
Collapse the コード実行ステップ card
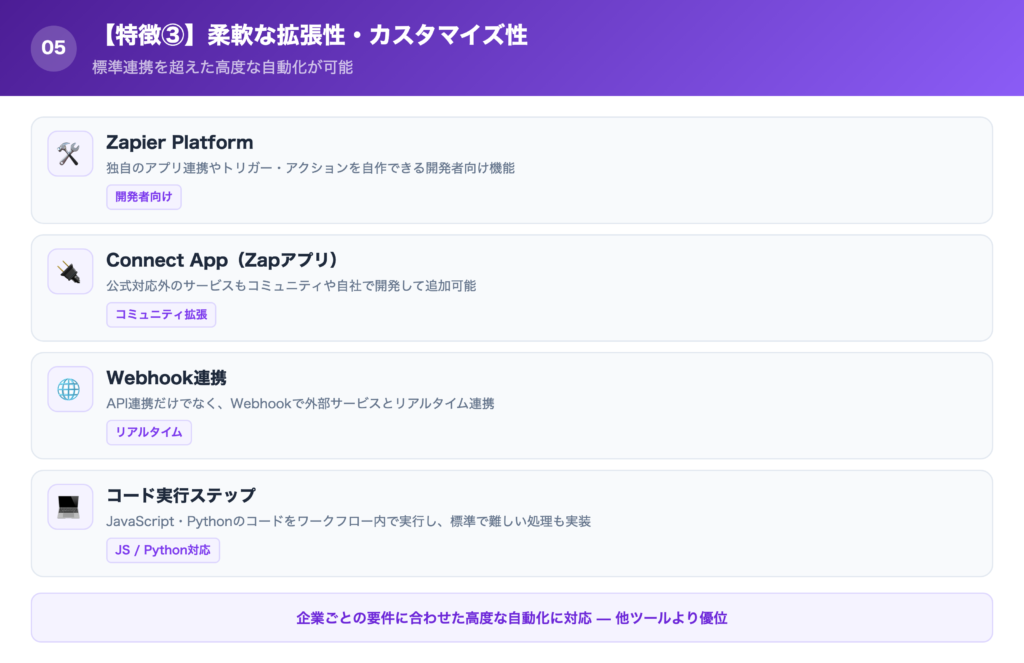pyautogui.click(x=512, y=523)
